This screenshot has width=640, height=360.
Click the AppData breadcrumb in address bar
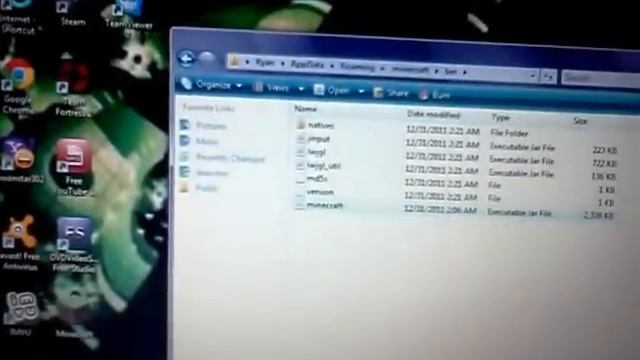[307, 64]
